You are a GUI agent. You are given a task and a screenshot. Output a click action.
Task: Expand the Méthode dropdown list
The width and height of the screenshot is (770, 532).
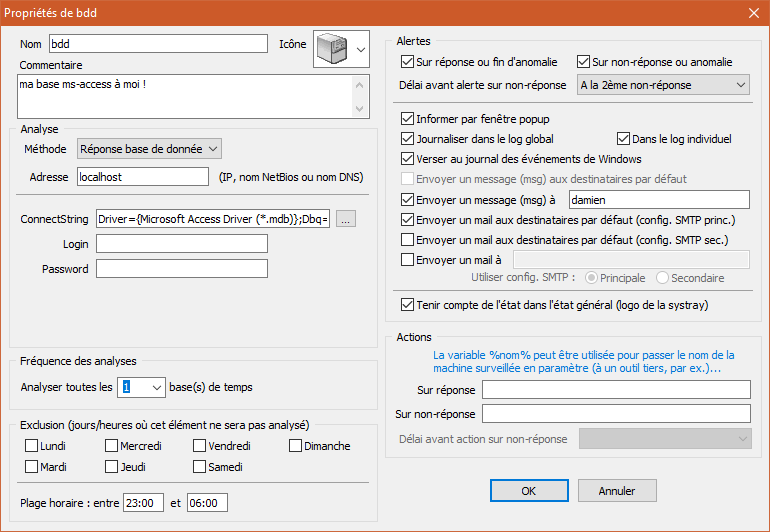(212, 149)
